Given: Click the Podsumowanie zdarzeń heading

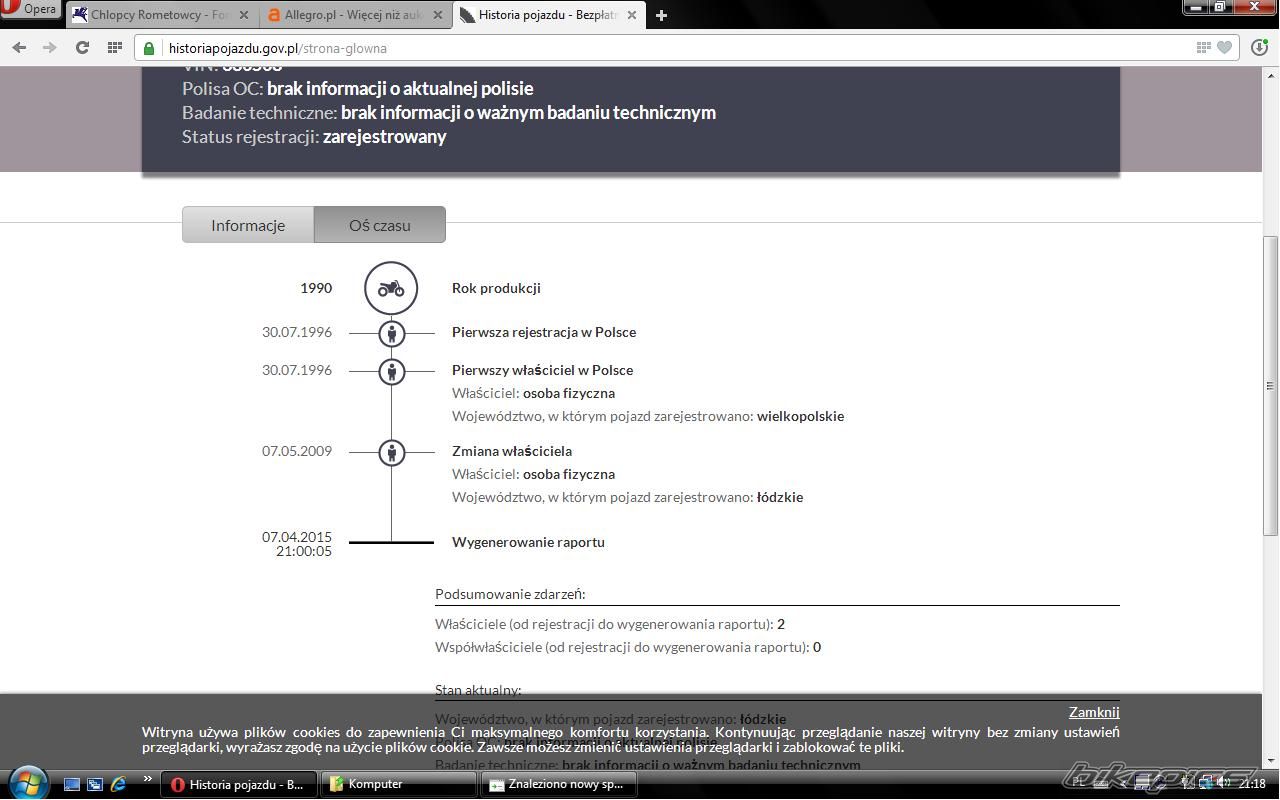Looking at the screenshot, I should pos(510,594).
